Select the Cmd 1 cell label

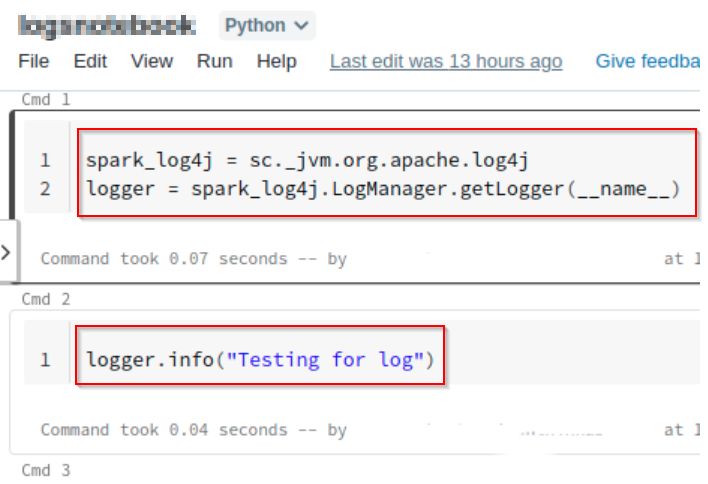(46, 100)
